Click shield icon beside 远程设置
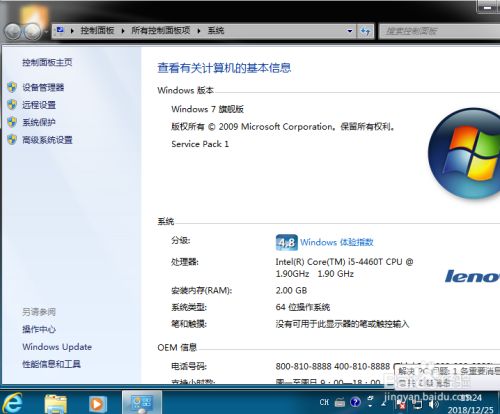 [x=12, y=105]
